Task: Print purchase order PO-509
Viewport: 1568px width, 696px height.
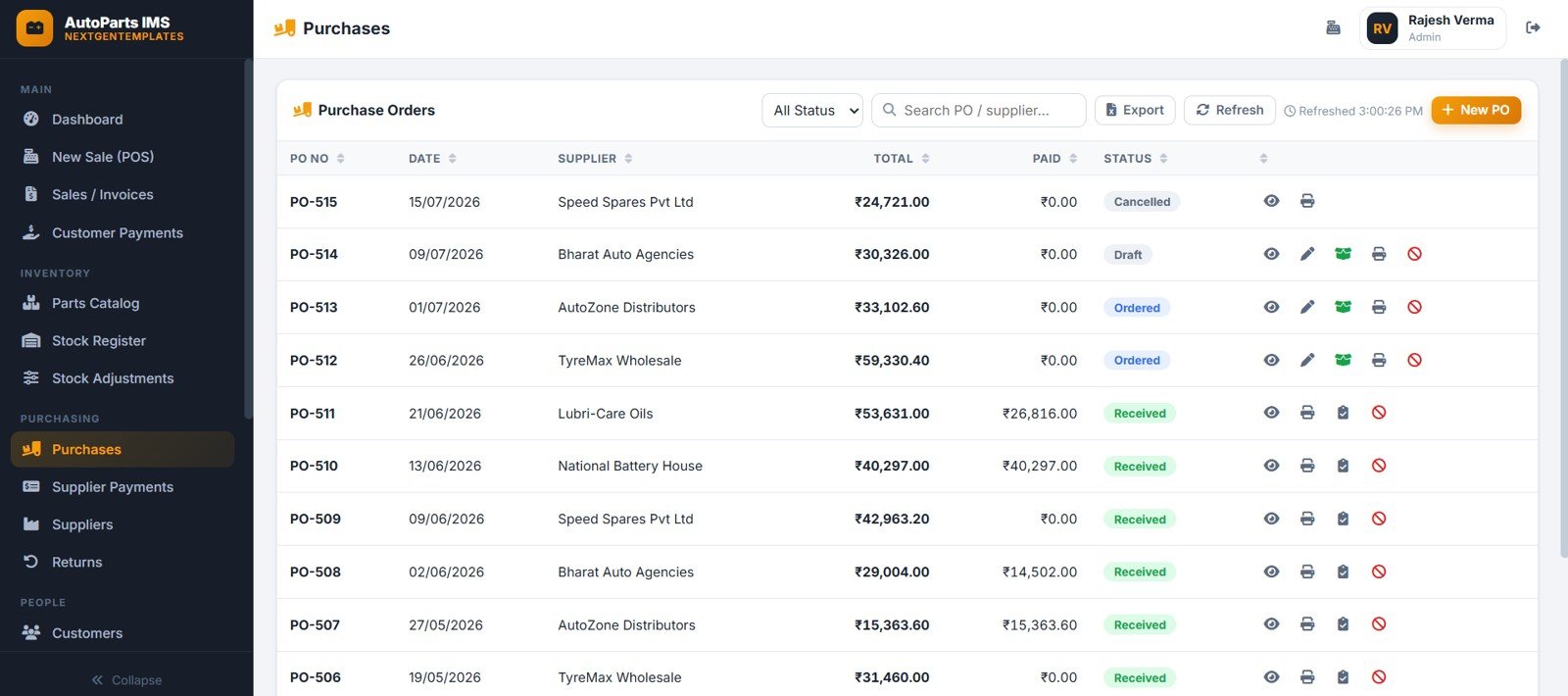Action: [x=1307, y=519]
